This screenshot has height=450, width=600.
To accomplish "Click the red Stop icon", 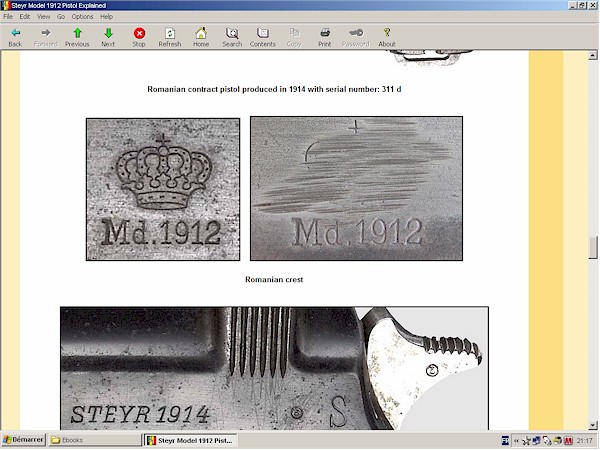I will pos(139,33).
